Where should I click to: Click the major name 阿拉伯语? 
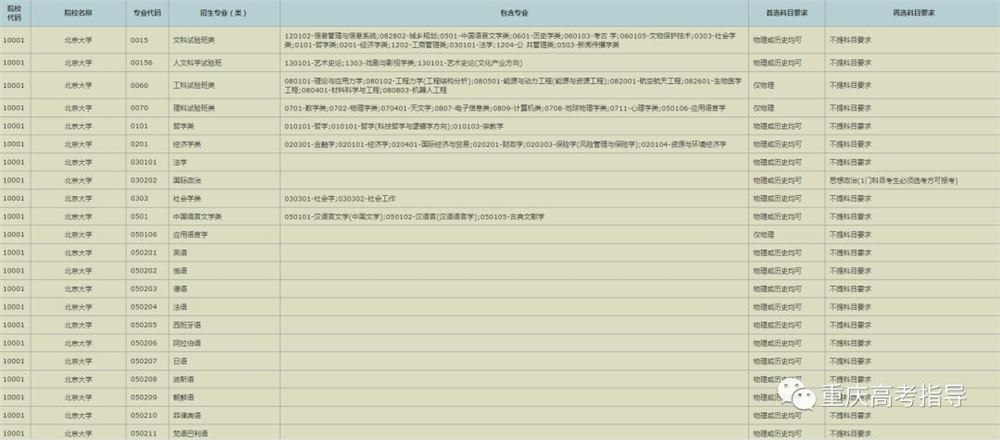coord(187,342)
